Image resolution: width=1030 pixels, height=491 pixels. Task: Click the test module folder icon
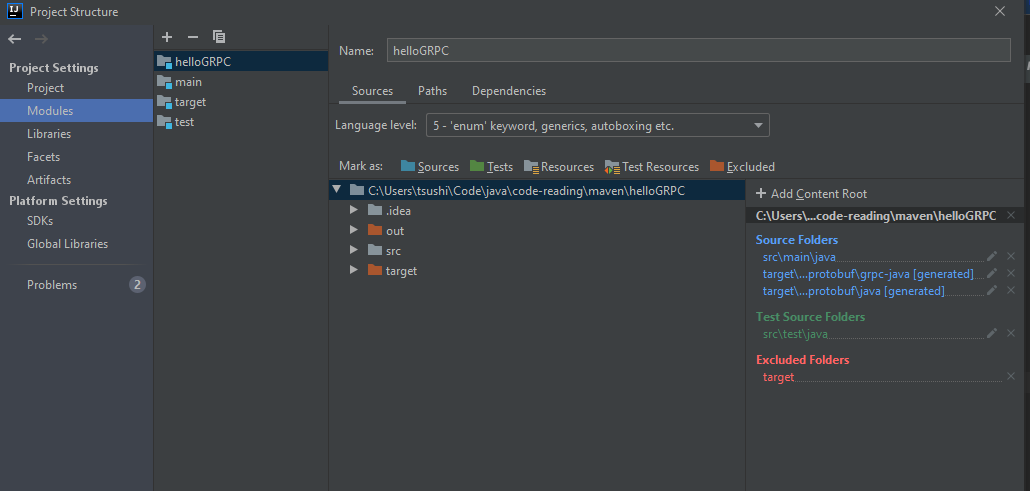(x=164, y=122)
